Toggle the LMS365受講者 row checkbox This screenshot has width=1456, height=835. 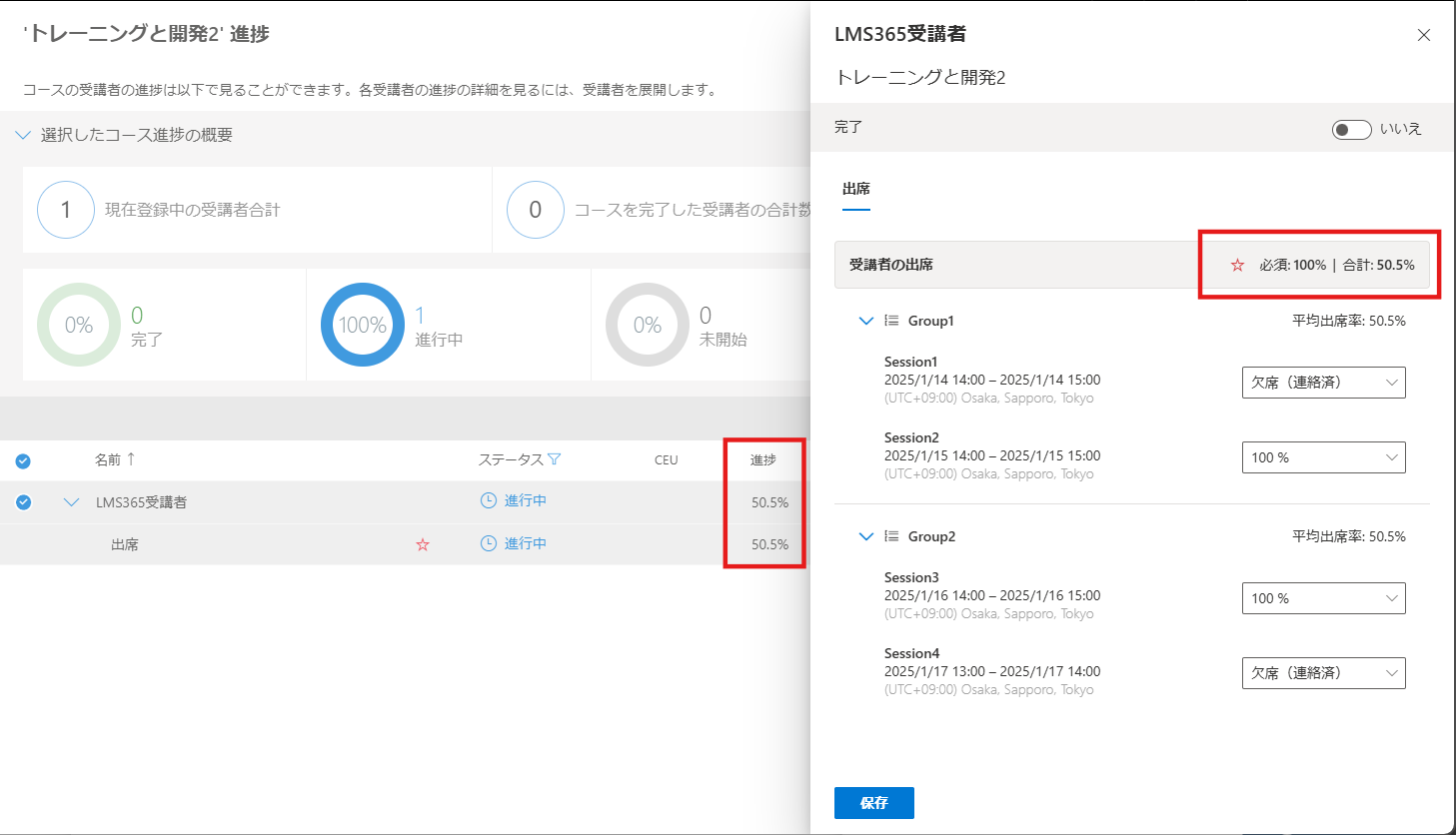tap(23, 502)
